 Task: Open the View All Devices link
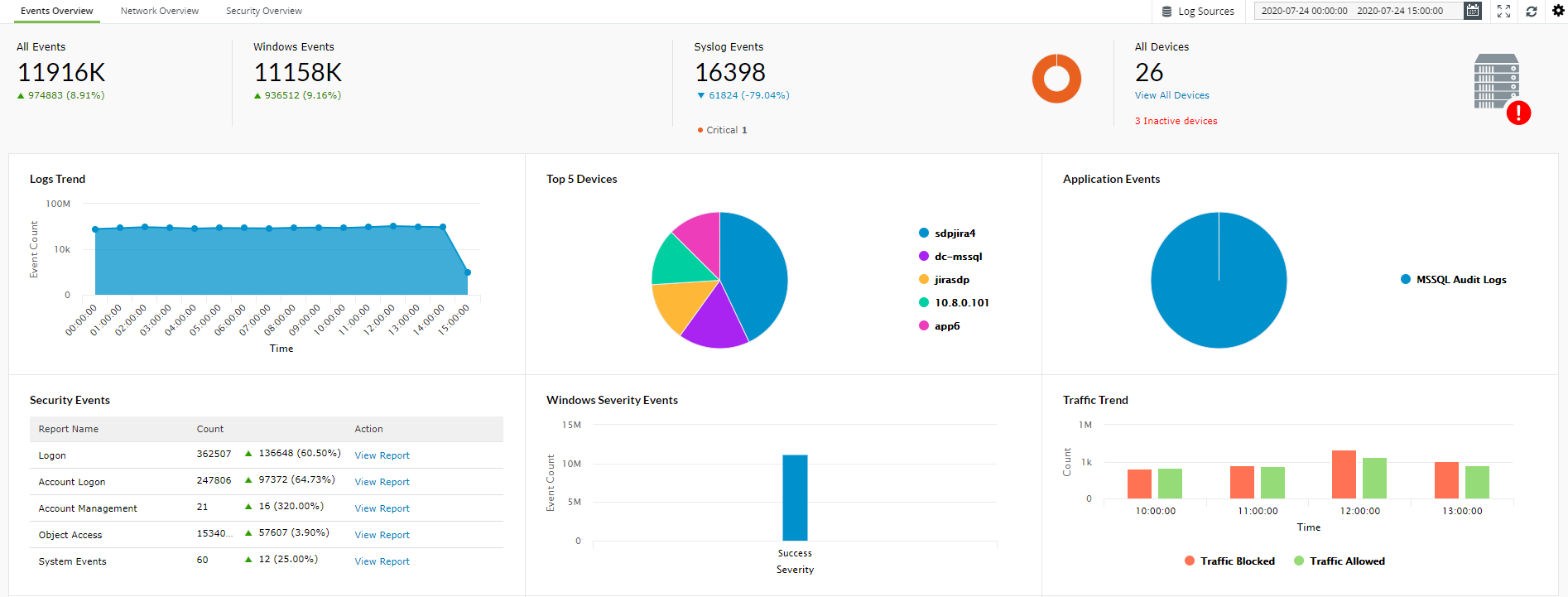[1171, 95]
